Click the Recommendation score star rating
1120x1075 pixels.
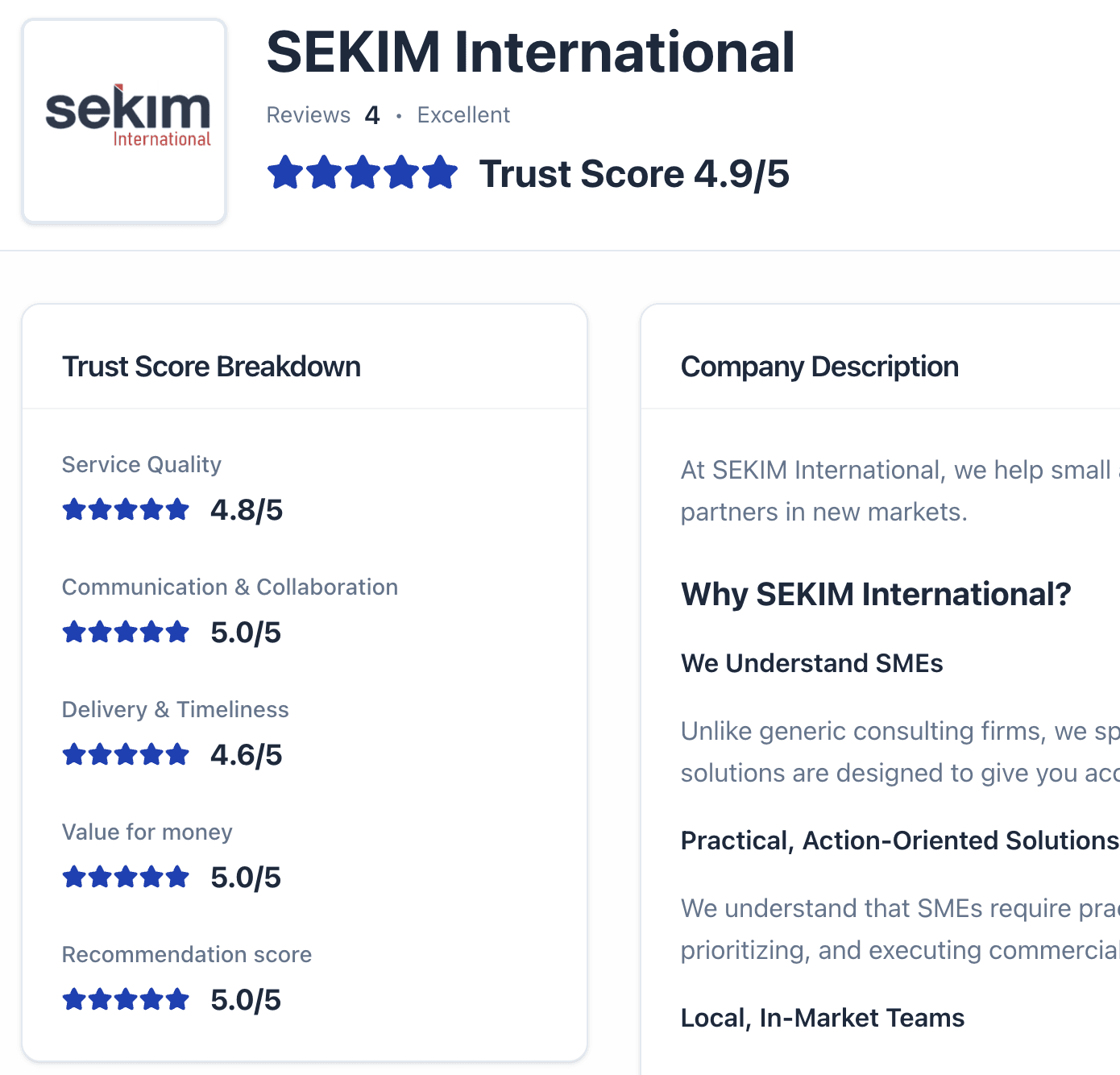(126, 1000)
